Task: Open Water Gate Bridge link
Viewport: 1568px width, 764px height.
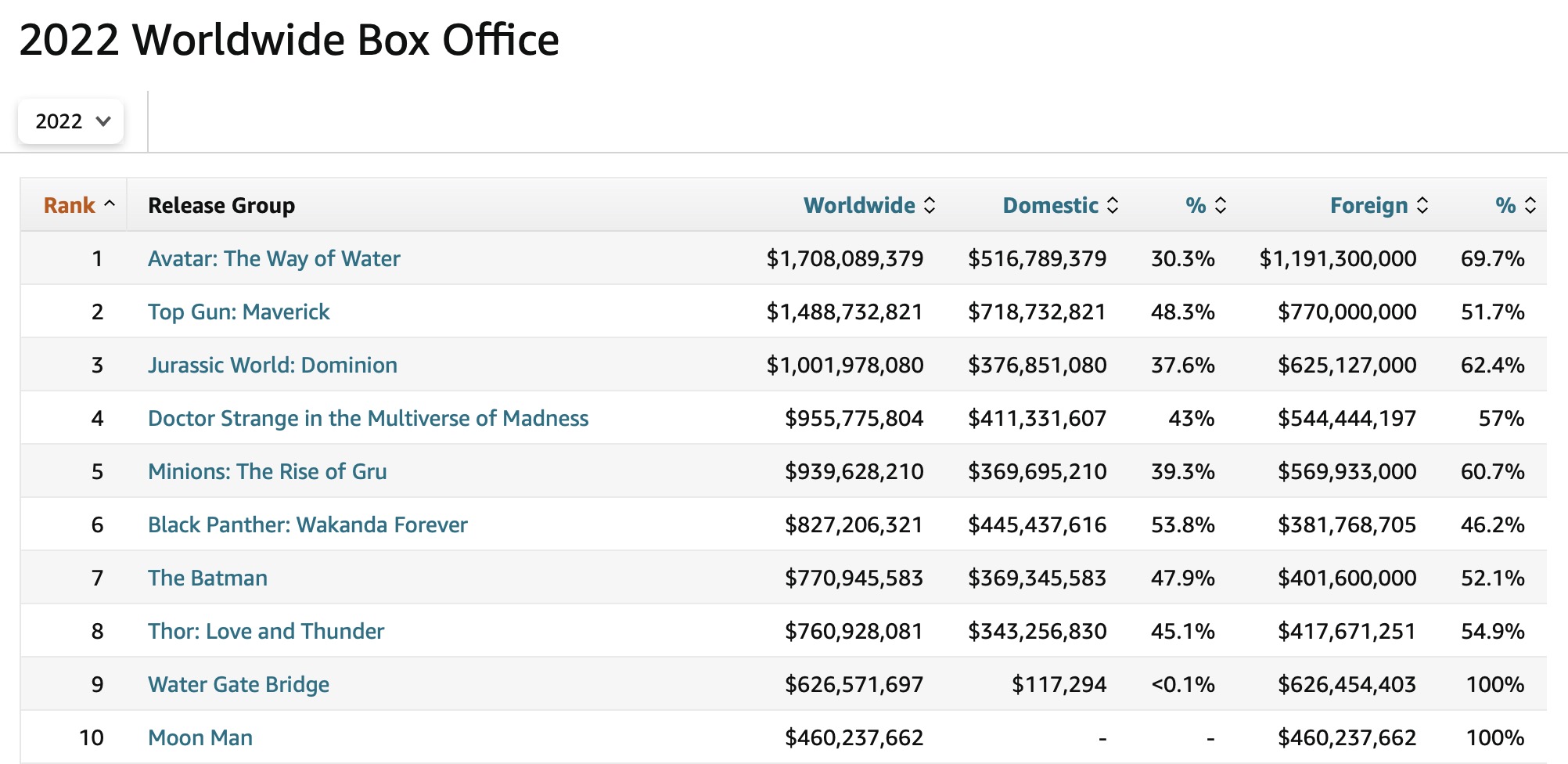Action: click(239, 684)
